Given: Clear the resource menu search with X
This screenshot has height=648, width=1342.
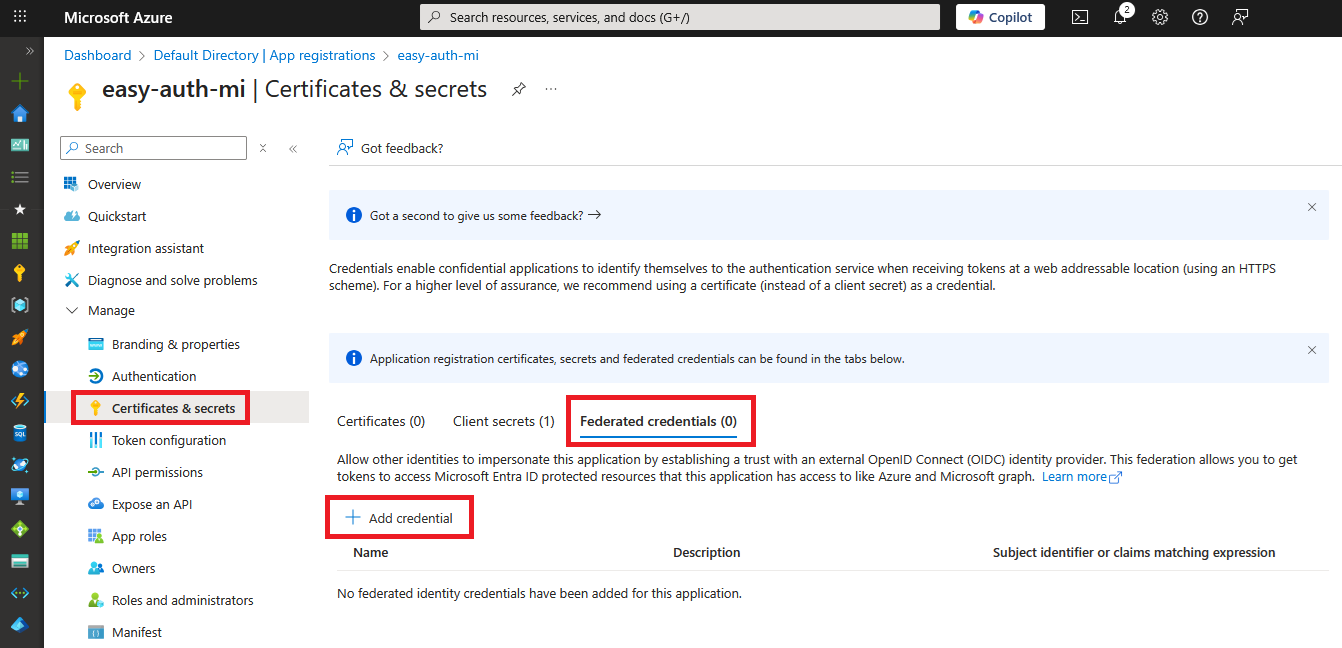Looking at the screenshot, I should point(263,148).
